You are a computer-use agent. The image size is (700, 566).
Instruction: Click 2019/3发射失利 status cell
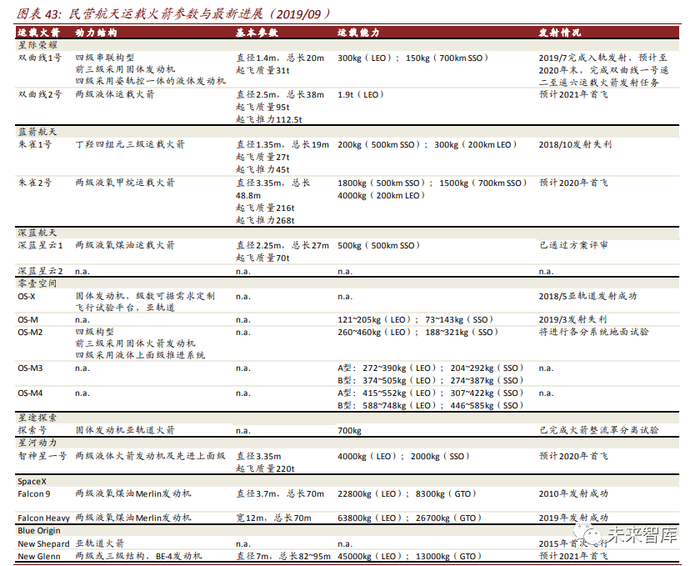[x=573, y=320]
